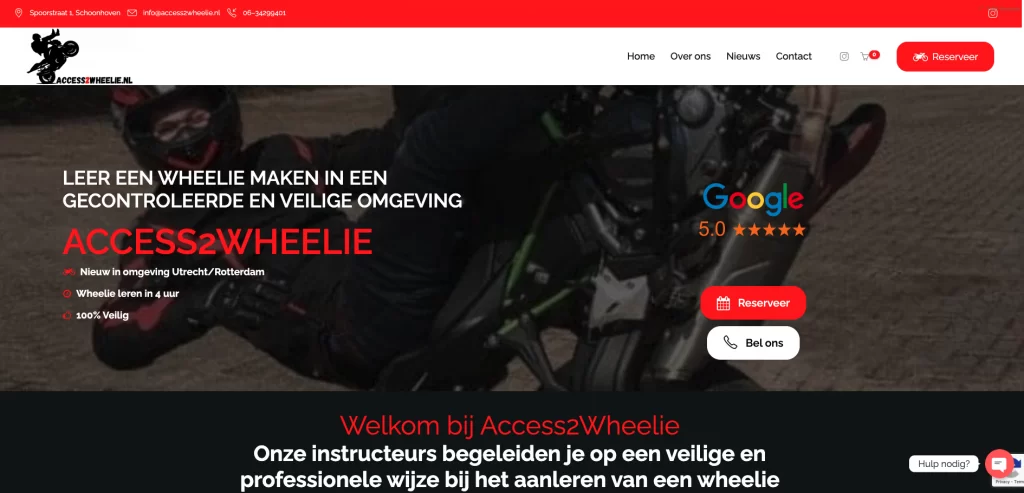Click the Hulp nodig? label
This screenshot has height=493, width=1024.
(x=944, y=464)
